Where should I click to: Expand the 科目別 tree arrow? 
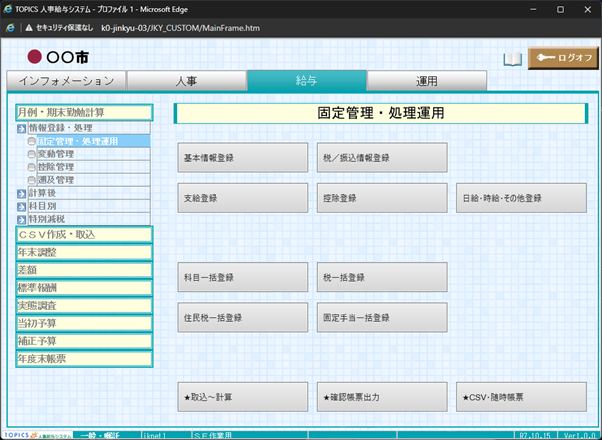tap(22, 206)
